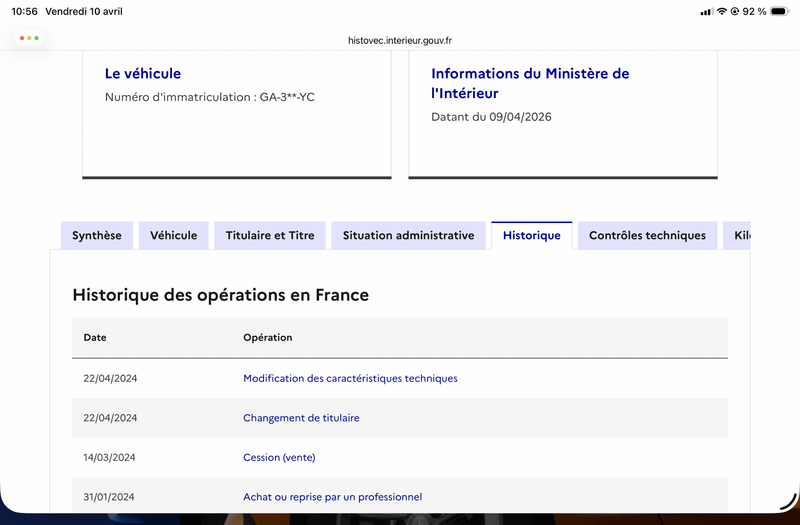Tap the cellular signal bars icon
Screen dimensions: 800x525
[707, 12]
